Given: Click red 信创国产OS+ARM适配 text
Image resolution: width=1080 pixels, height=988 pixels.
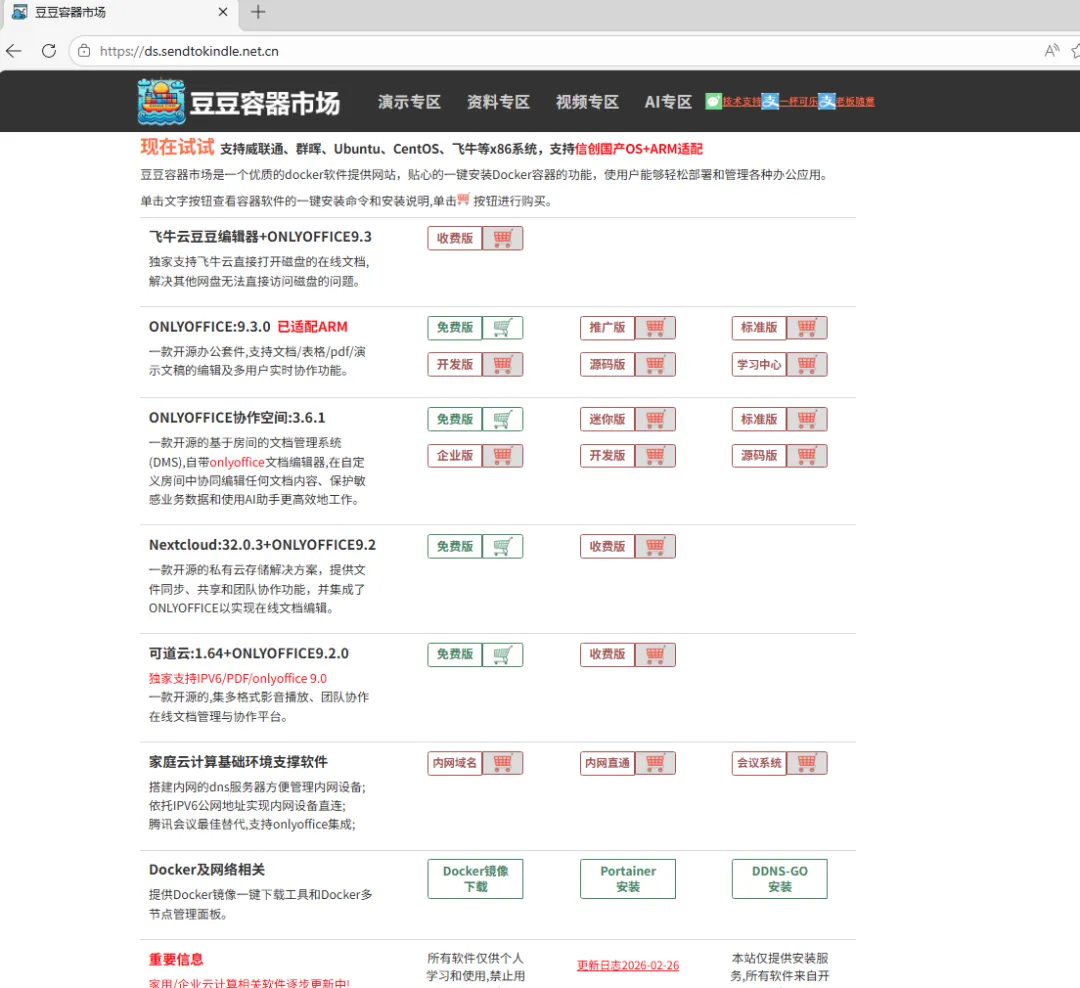Looking at the screenshot, I should pos(638,150).
